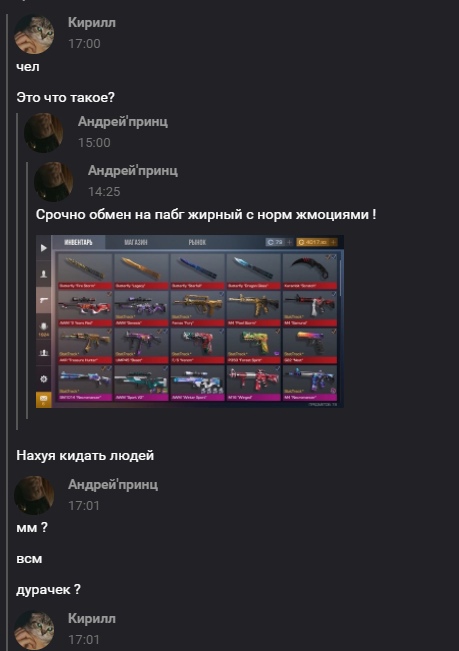Select the "Это что такое?" message text
The height and width of the screenshot is (651, 459).
(65, 98)
